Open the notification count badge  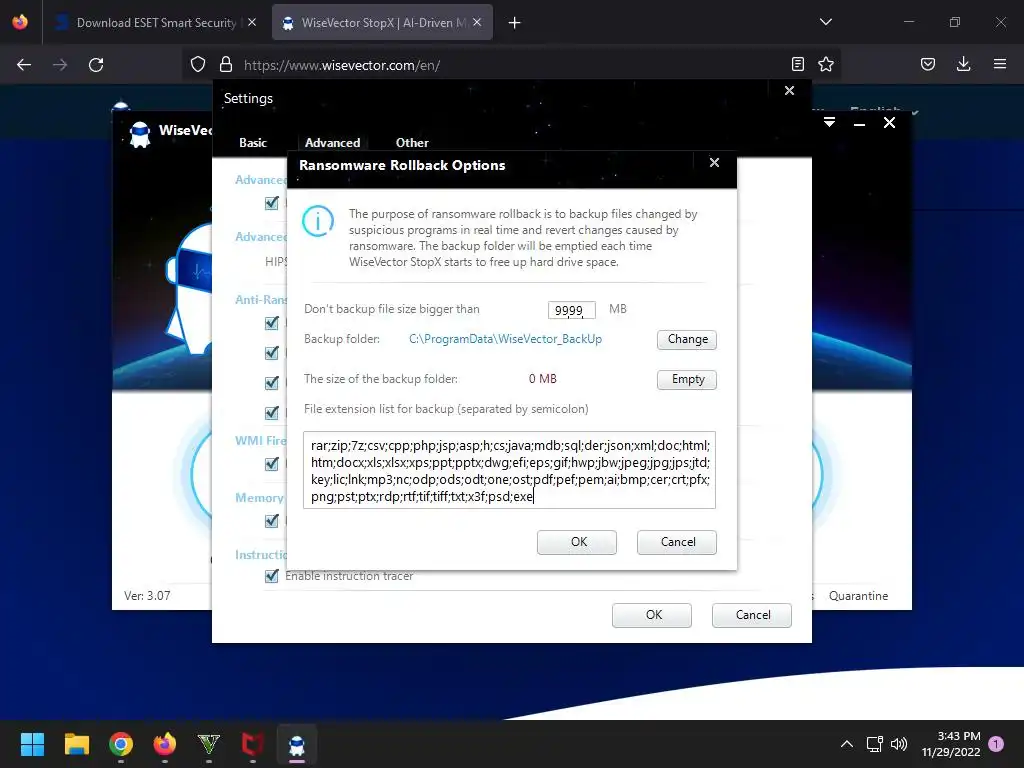[x=996, y=743]
